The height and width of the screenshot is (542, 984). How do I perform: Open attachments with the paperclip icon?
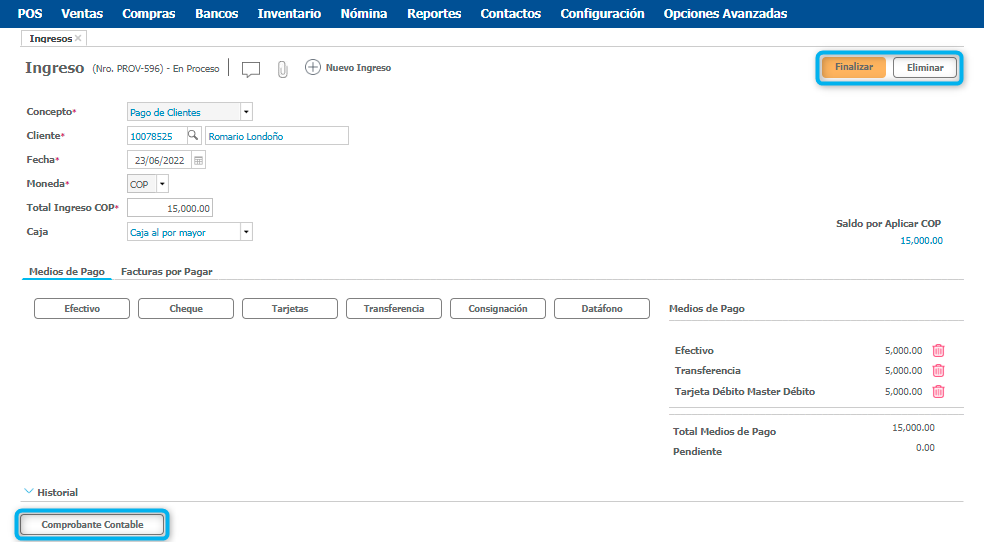pos(282,69)
